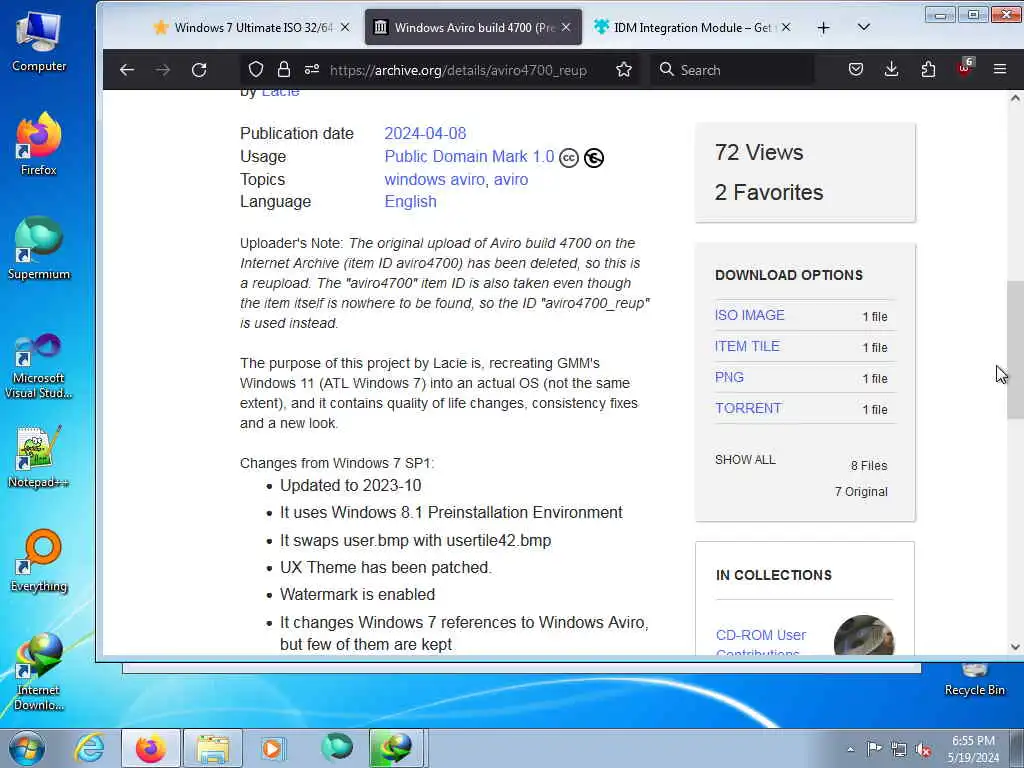
Task: Open the Computer desktop icon
Action: 39,42
